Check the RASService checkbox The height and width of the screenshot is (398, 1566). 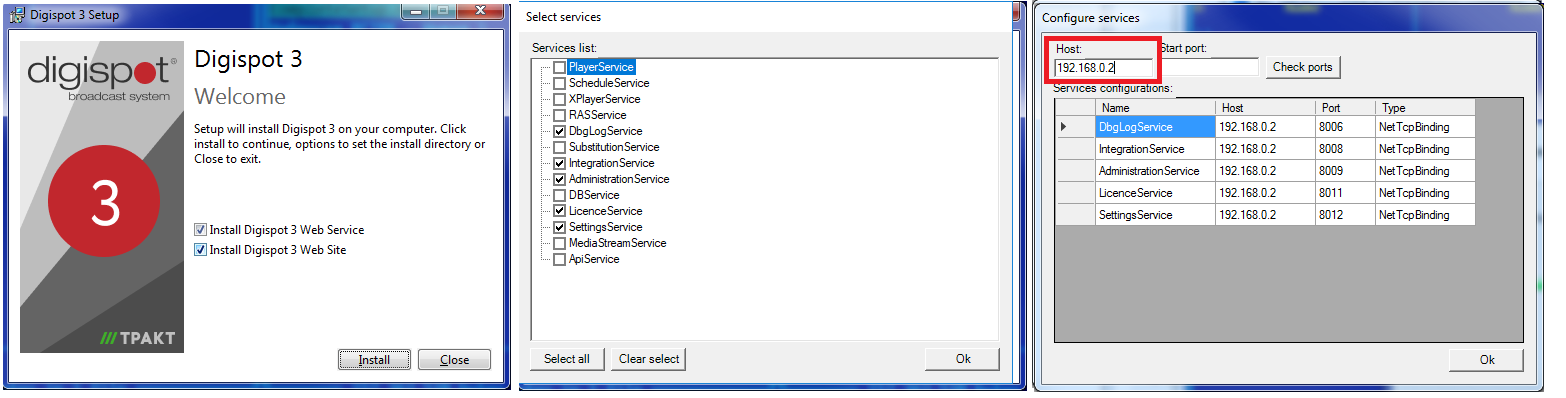point(559,115)
